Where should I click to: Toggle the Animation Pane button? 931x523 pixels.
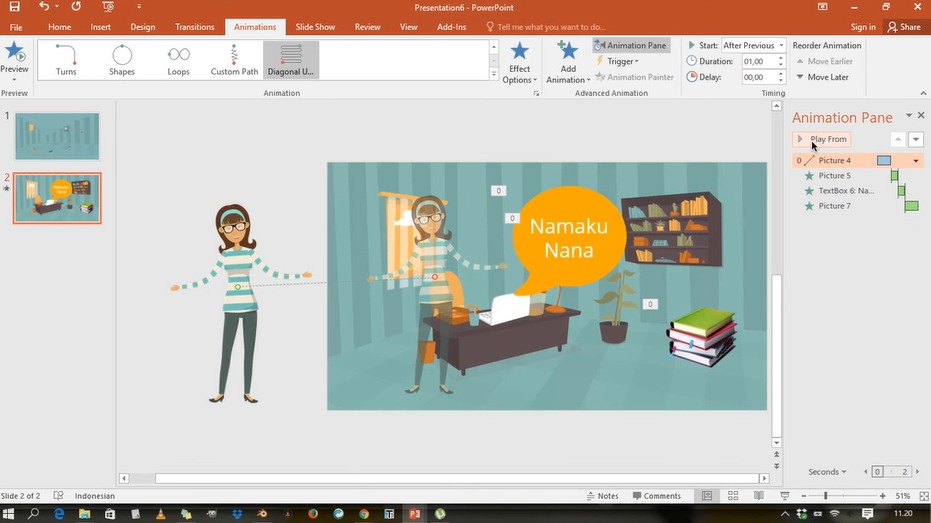click(631, 45)
